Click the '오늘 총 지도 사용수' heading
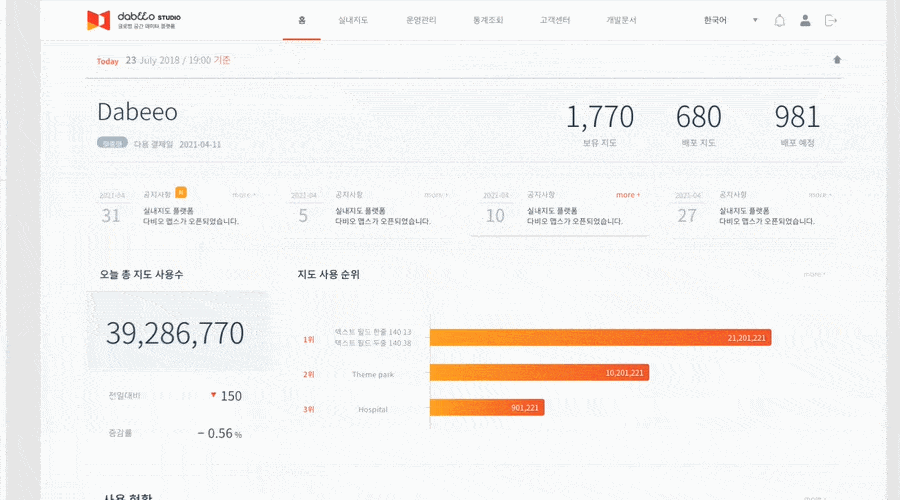 coord(141,274)
